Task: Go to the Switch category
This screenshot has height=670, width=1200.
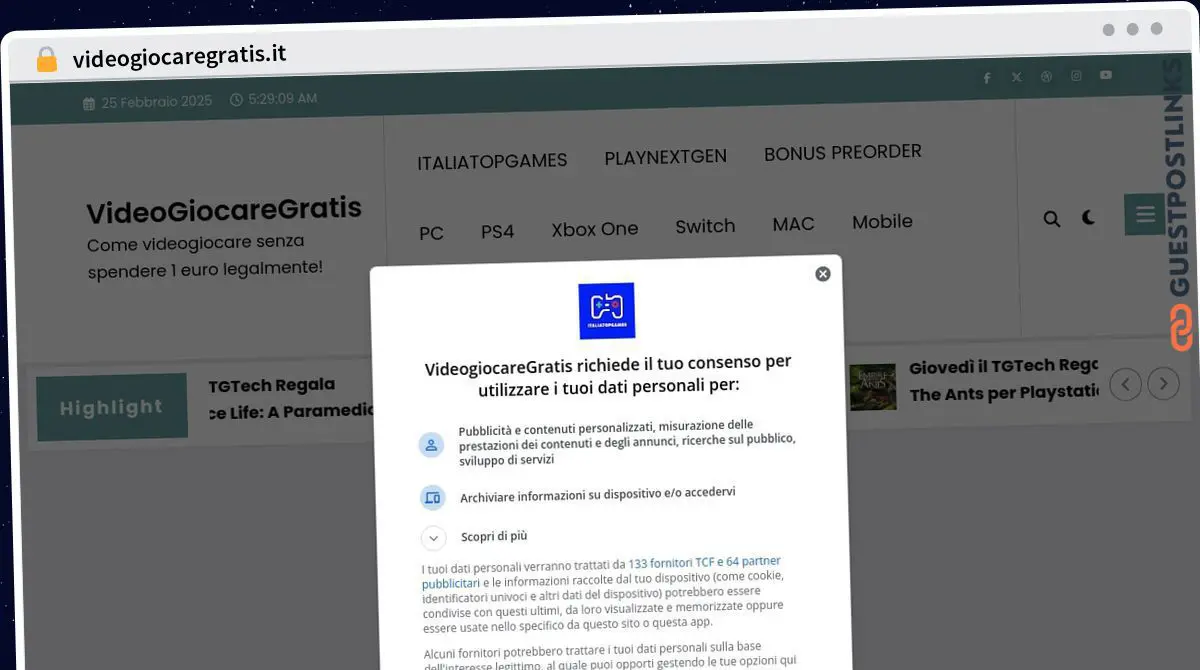Action: tap(705, 226)
